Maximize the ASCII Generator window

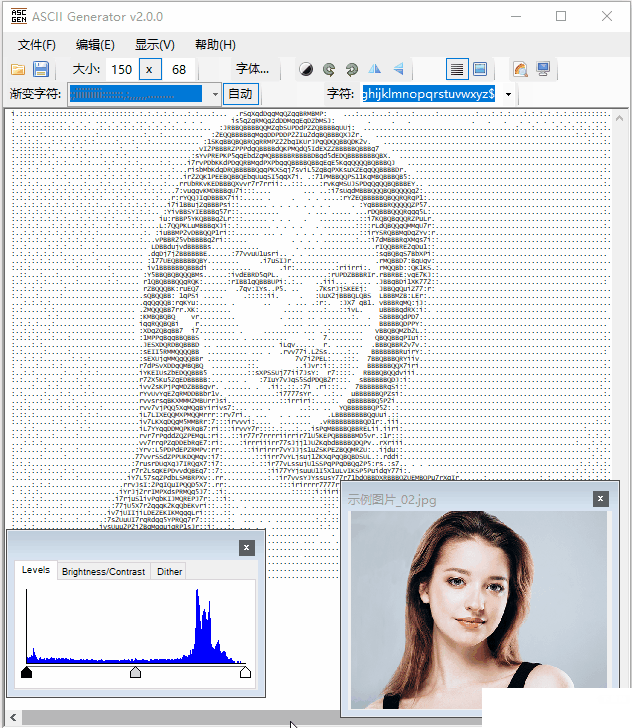(x=561, y=16)
